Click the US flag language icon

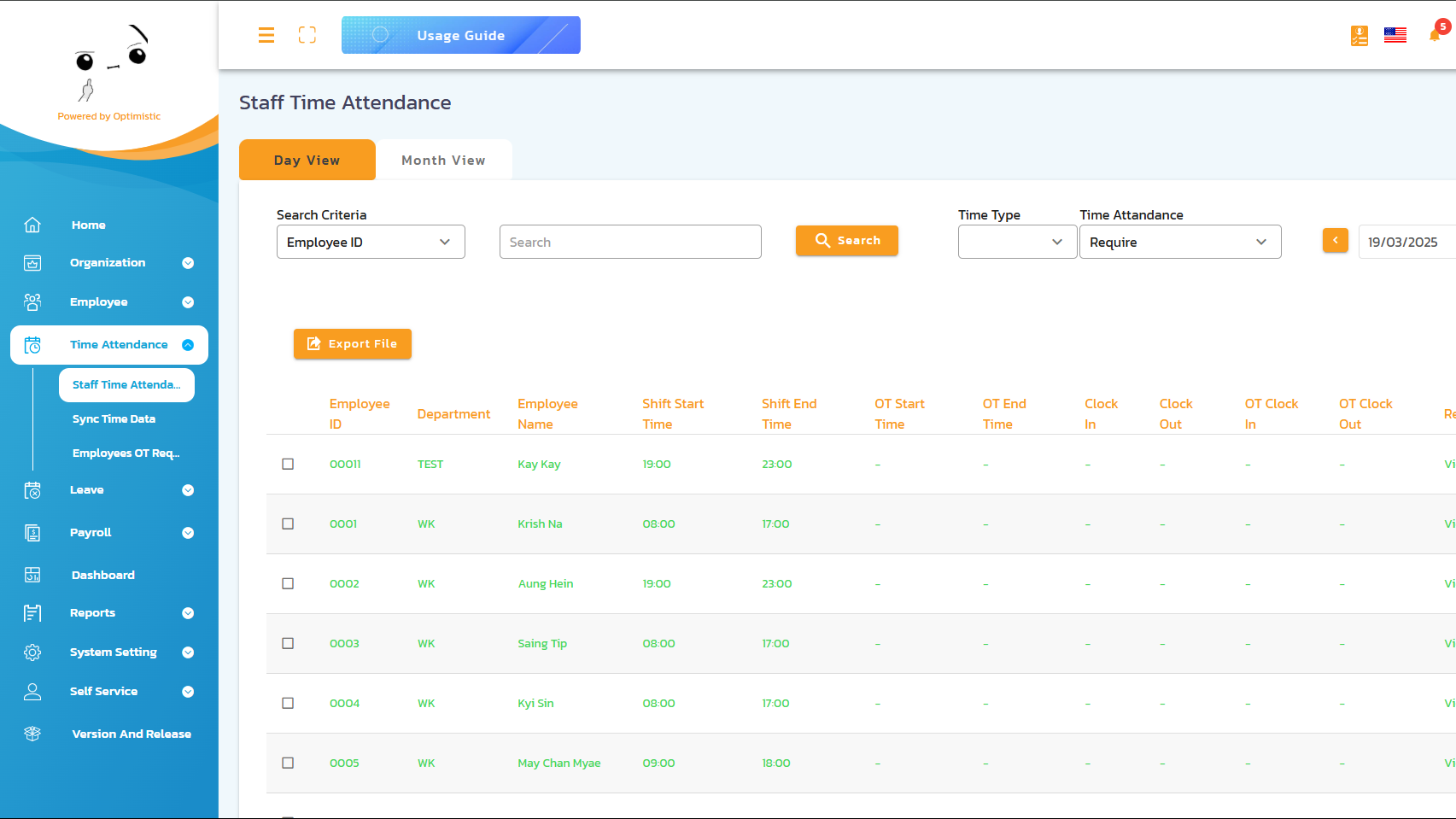1395,35
